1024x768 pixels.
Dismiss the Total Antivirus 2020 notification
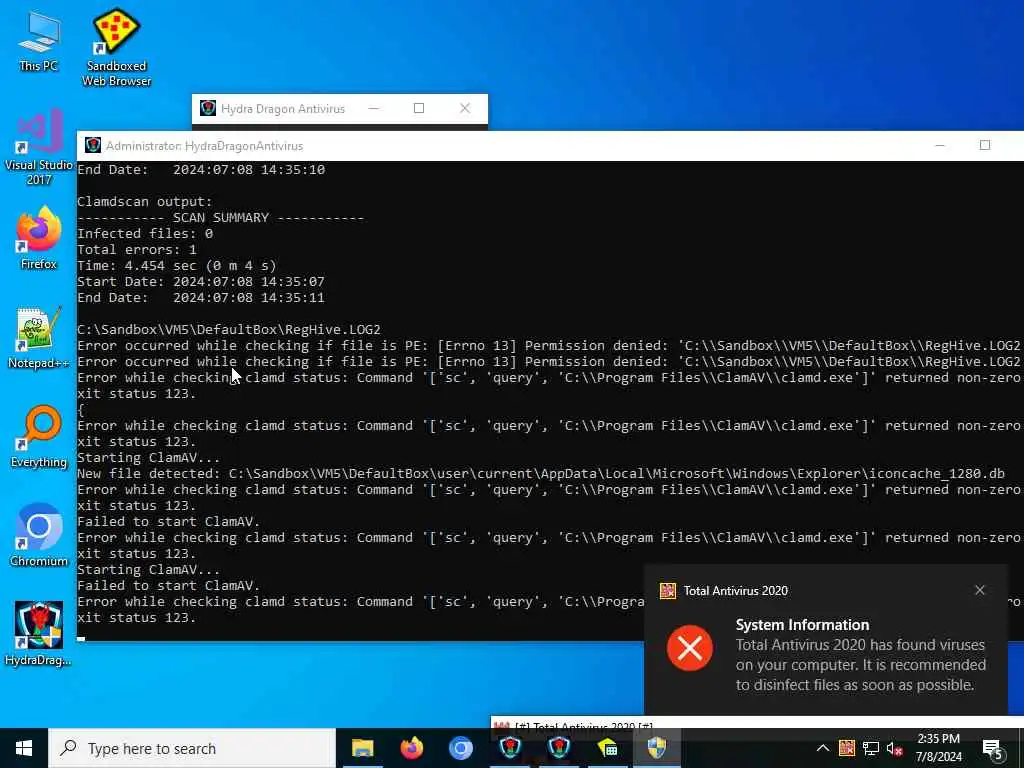click(x=980, y=590)
